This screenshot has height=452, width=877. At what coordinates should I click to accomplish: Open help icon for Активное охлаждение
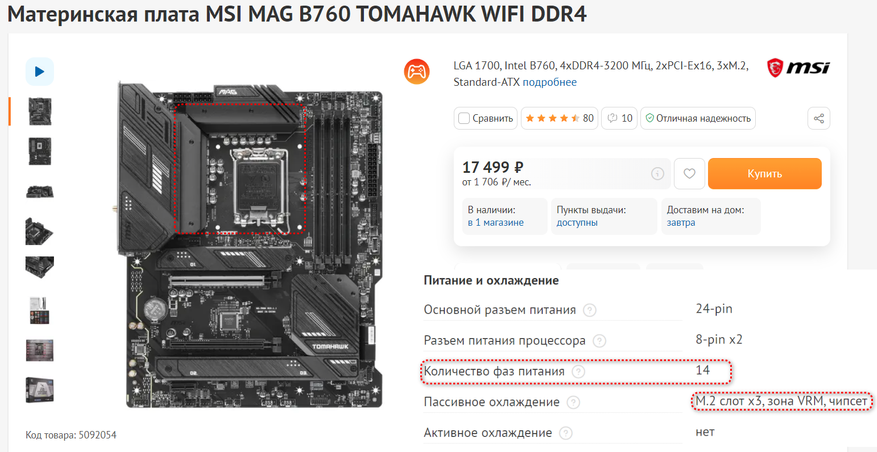(x=565, y=433)
